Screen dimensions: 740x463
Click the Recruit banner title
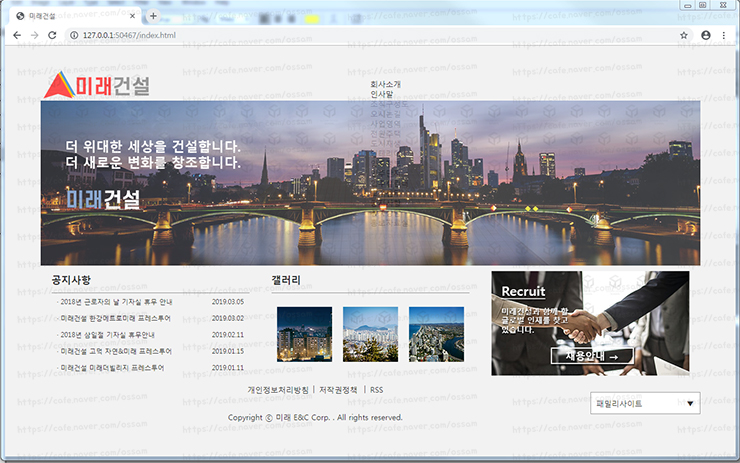tap(523, 292)
